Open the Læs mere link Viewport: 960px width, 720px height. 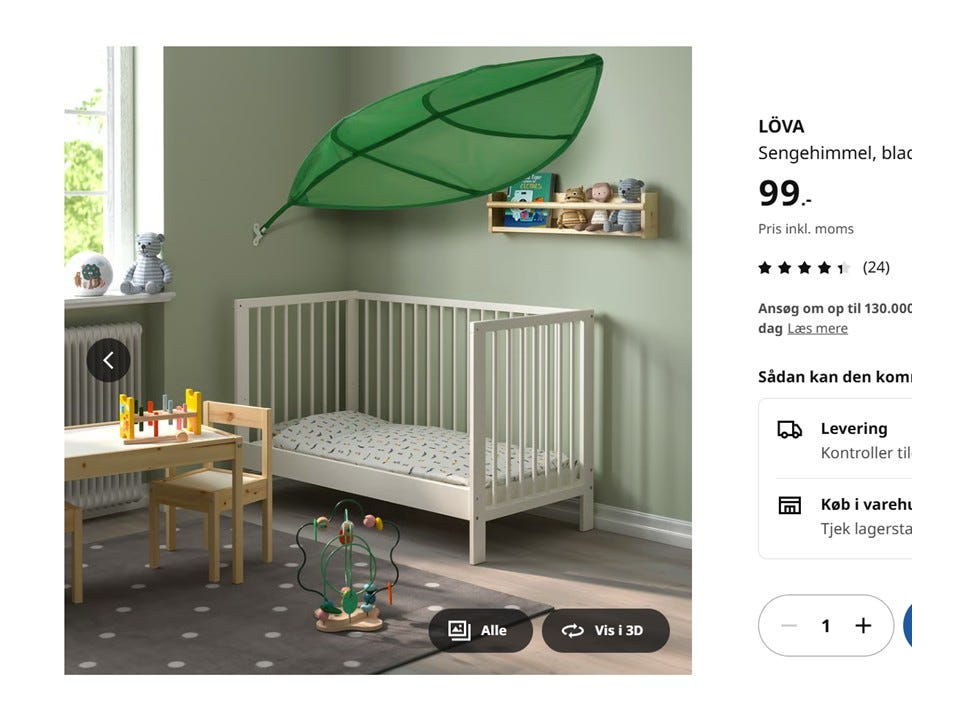click(817, 328)
